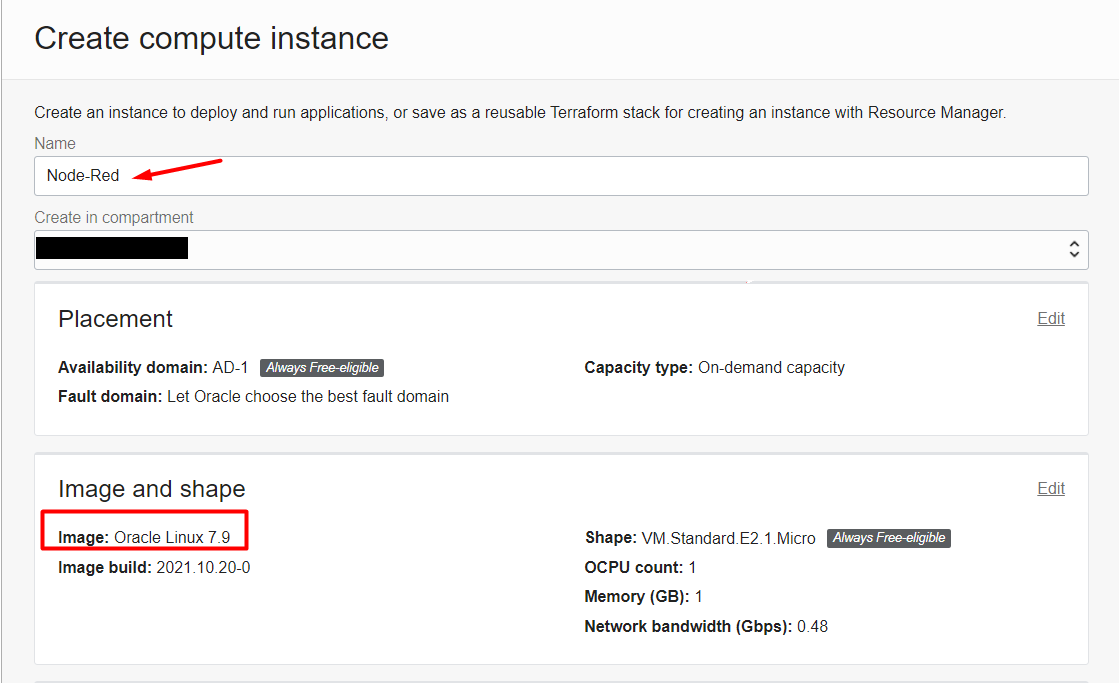This screenshot has width=1119, height=683.
Task: Click the Name input field containing Node-Red
Action: tap(560, 176)
